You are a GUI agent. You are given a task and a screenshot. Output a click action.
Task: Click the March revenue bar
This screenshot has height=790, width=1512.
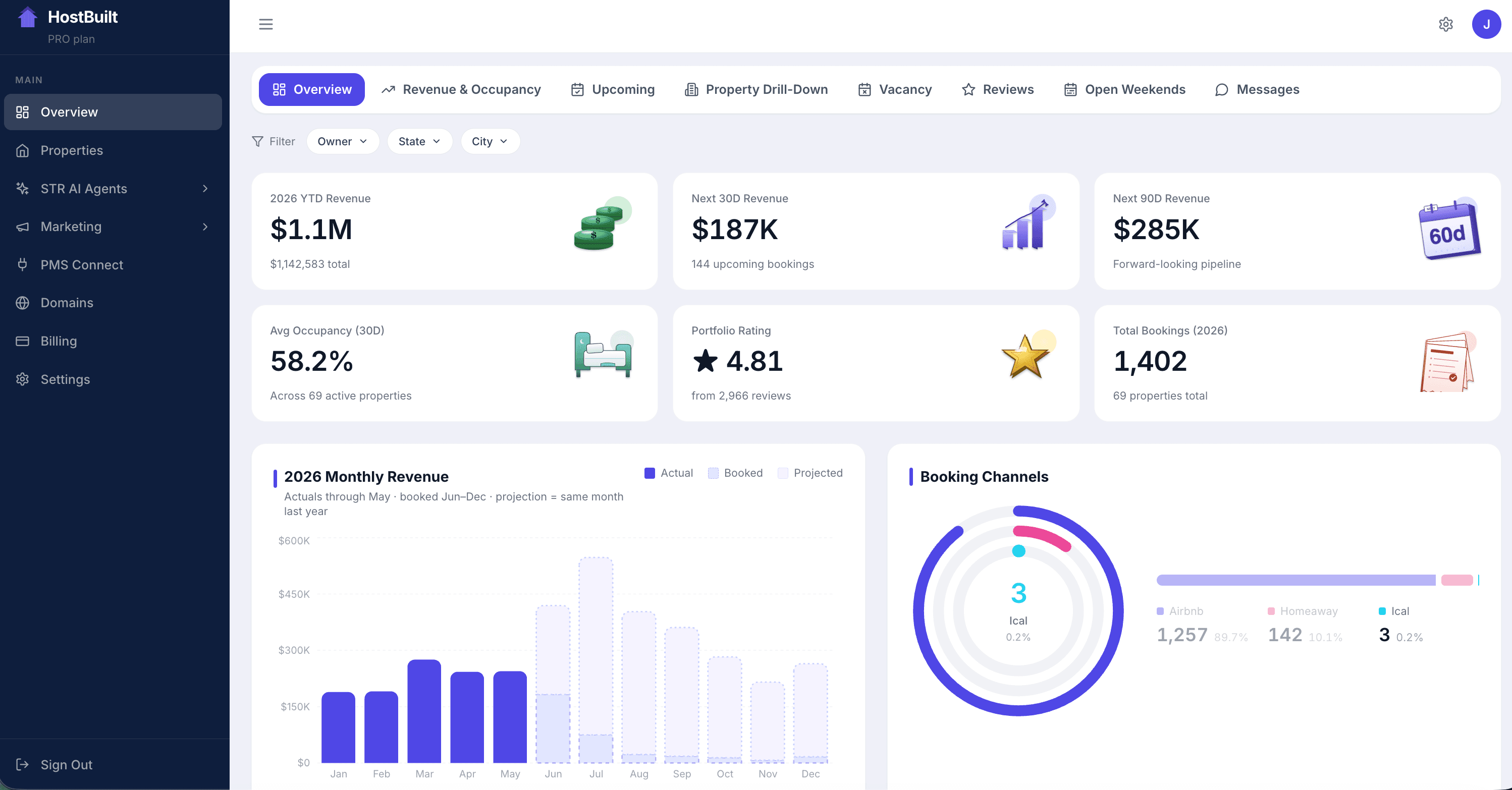424,711
